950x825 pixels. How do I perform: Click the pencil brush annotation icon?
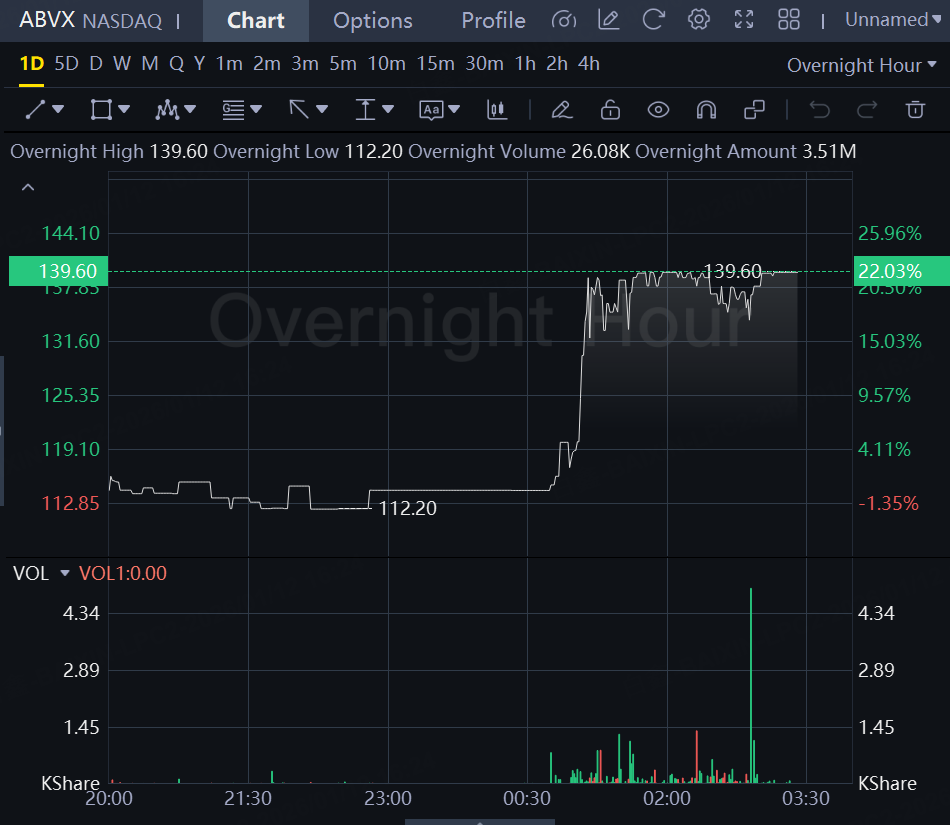(562, 110)
